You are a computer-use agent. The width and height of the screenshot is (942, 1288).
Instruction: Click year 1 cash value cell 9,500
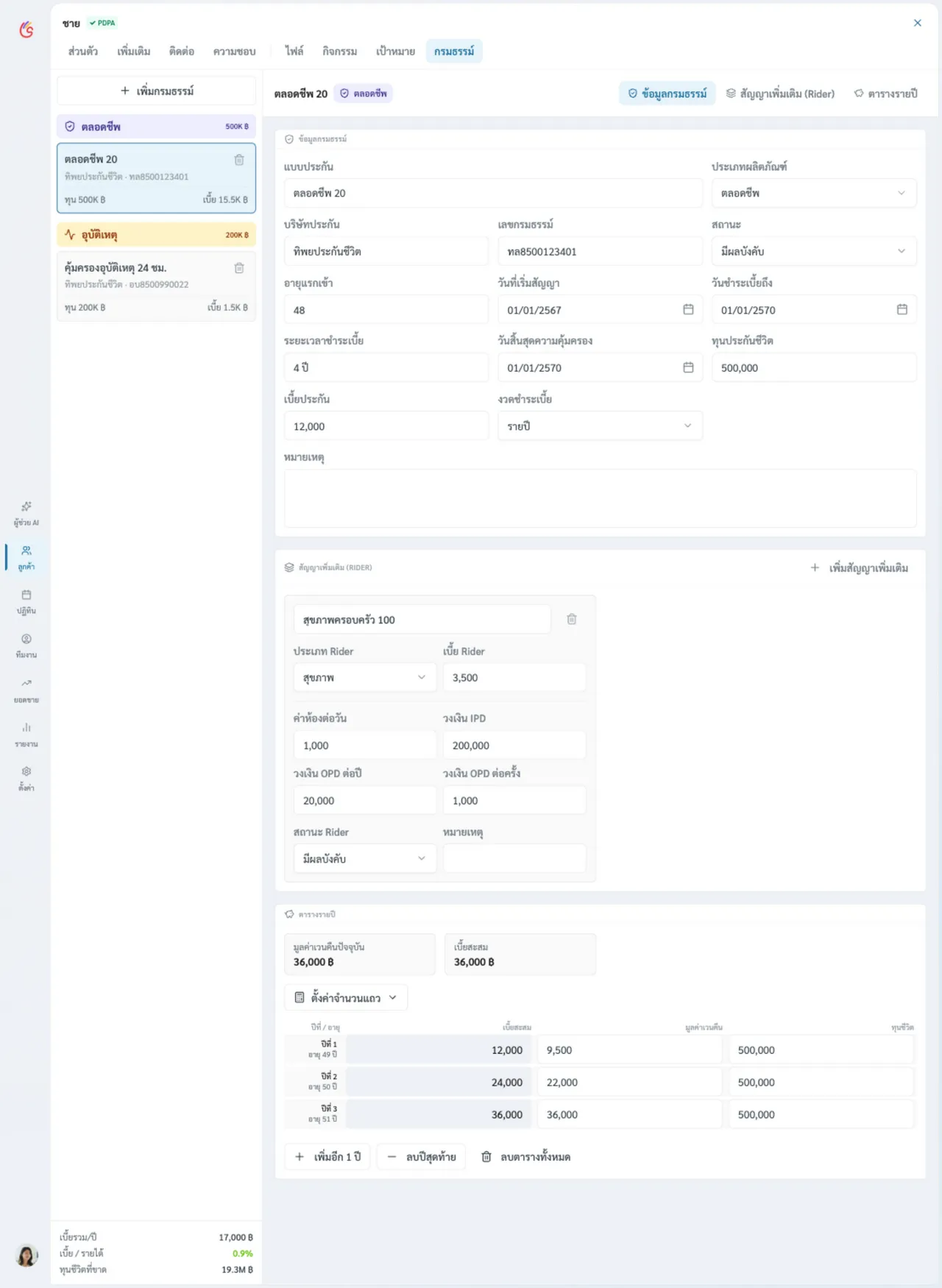click(630, 1050)
